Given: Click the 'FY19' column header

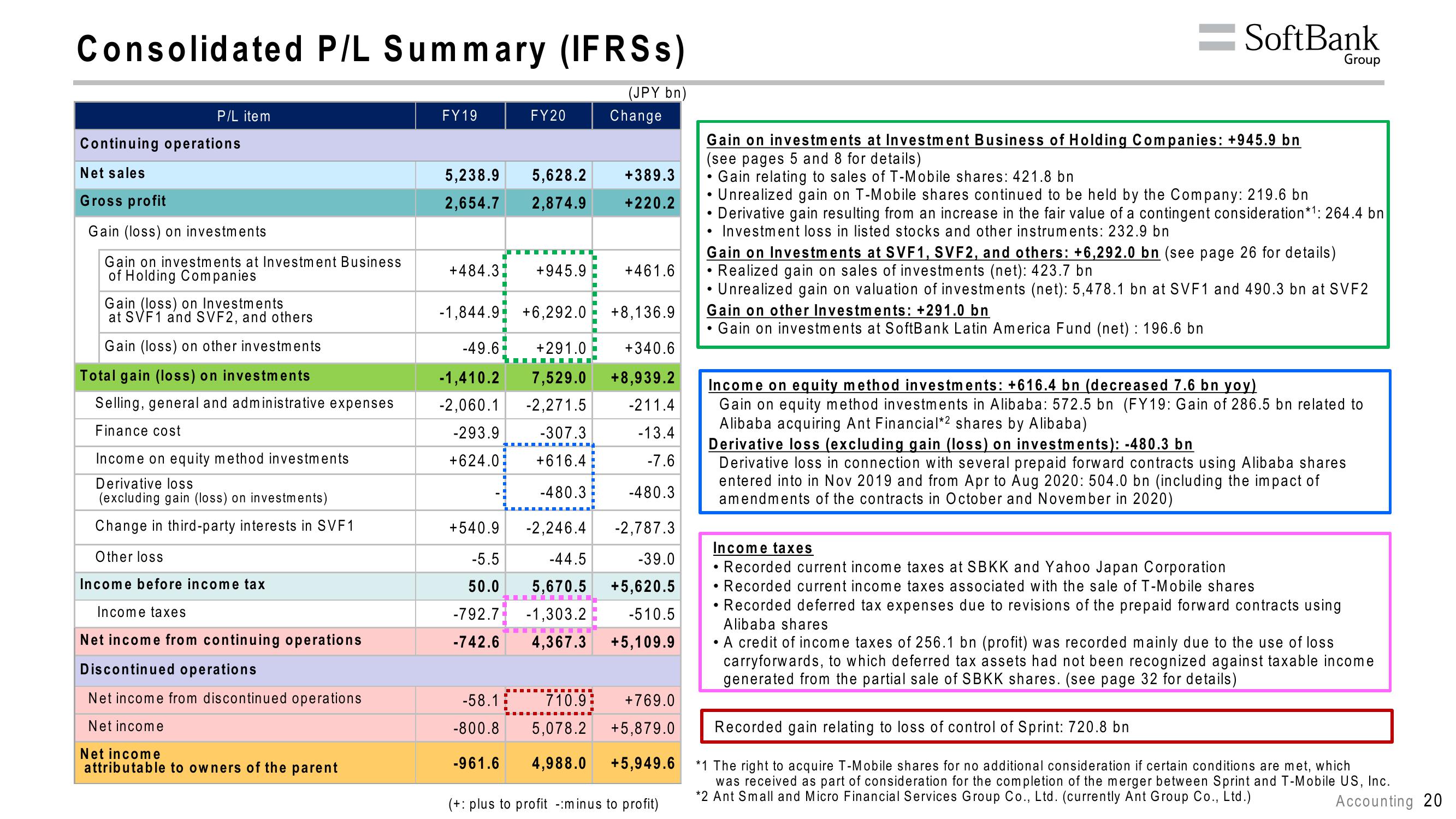Looking at the screenshot, I should point(460,116).
